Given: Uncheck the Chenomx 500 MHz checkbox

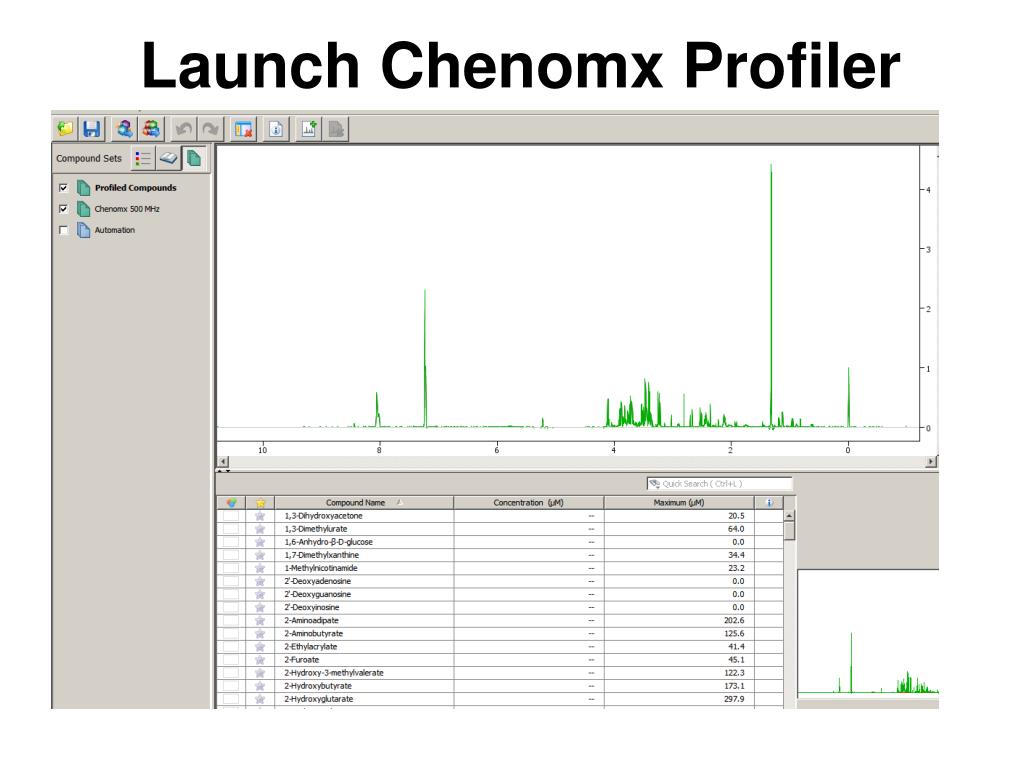Looking at the screenshot, I should point(63,209).
